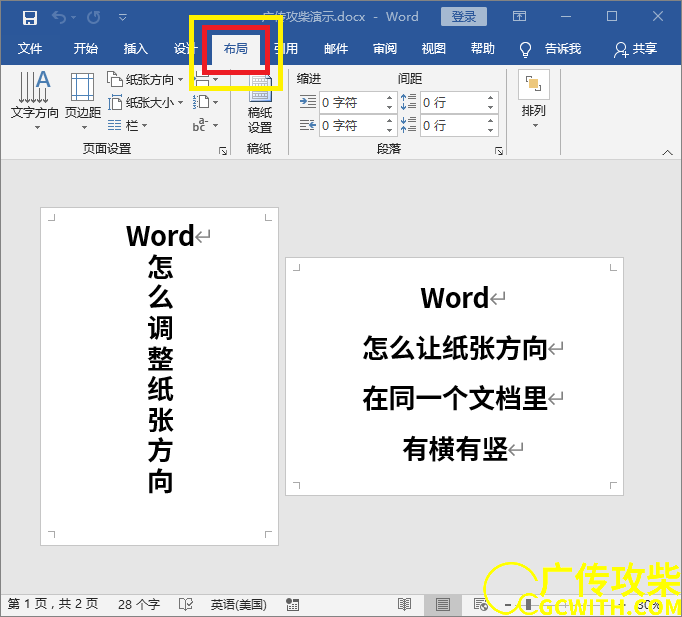This screenshot has height=617, width=682.
Task: Click the left indent value field
Action: click(x=352, y=103)
